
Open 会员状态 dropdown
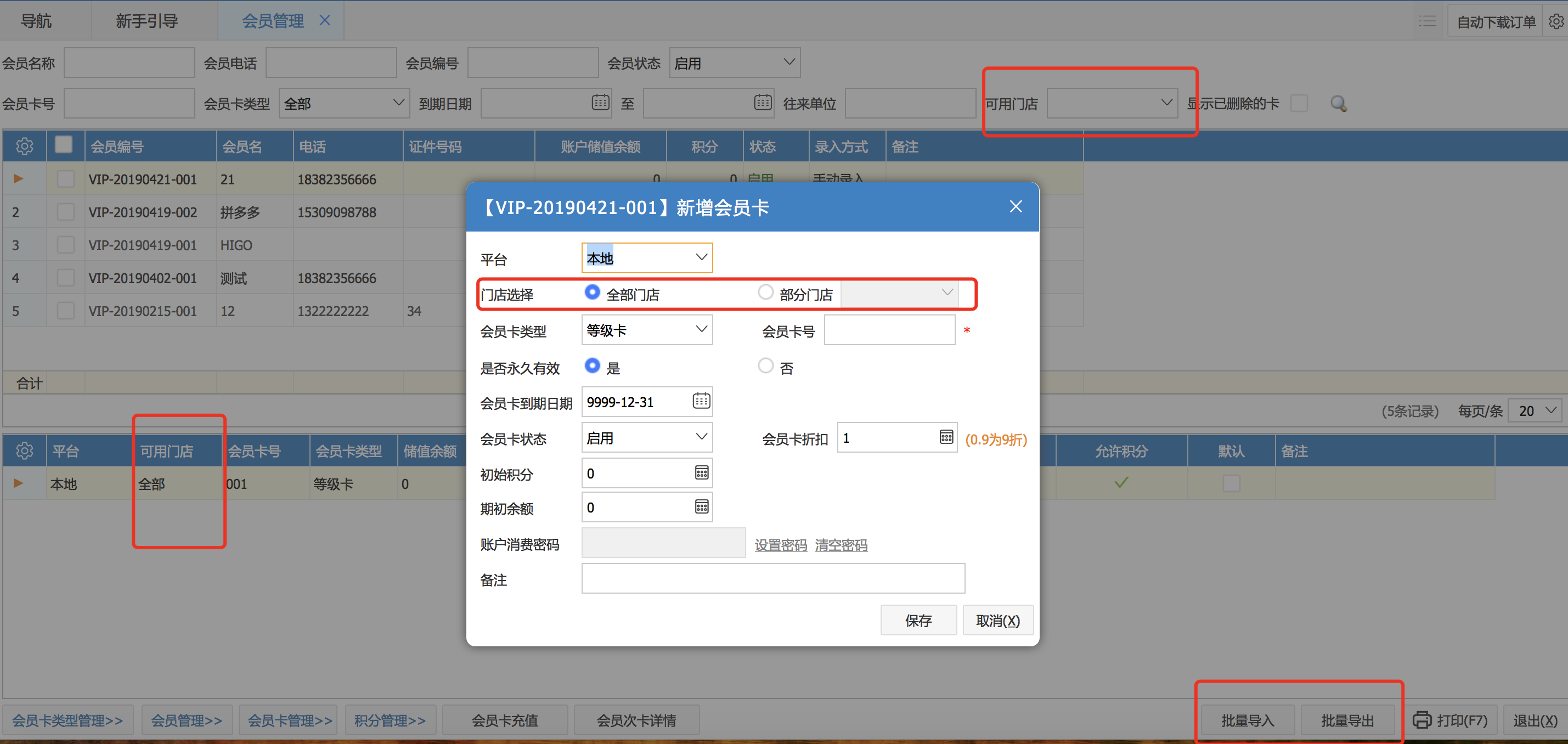734,63
